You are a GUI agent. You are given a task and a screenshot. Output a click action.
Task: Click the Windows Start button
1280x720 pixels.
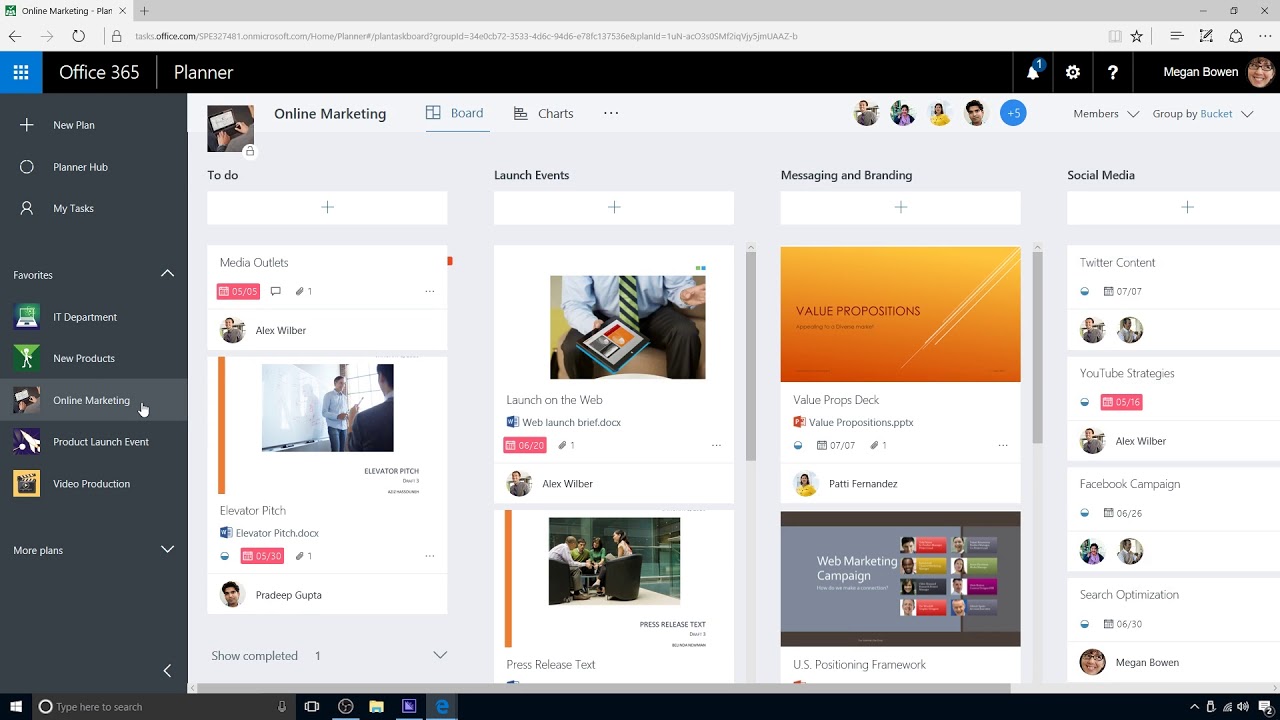pos(15,706)
